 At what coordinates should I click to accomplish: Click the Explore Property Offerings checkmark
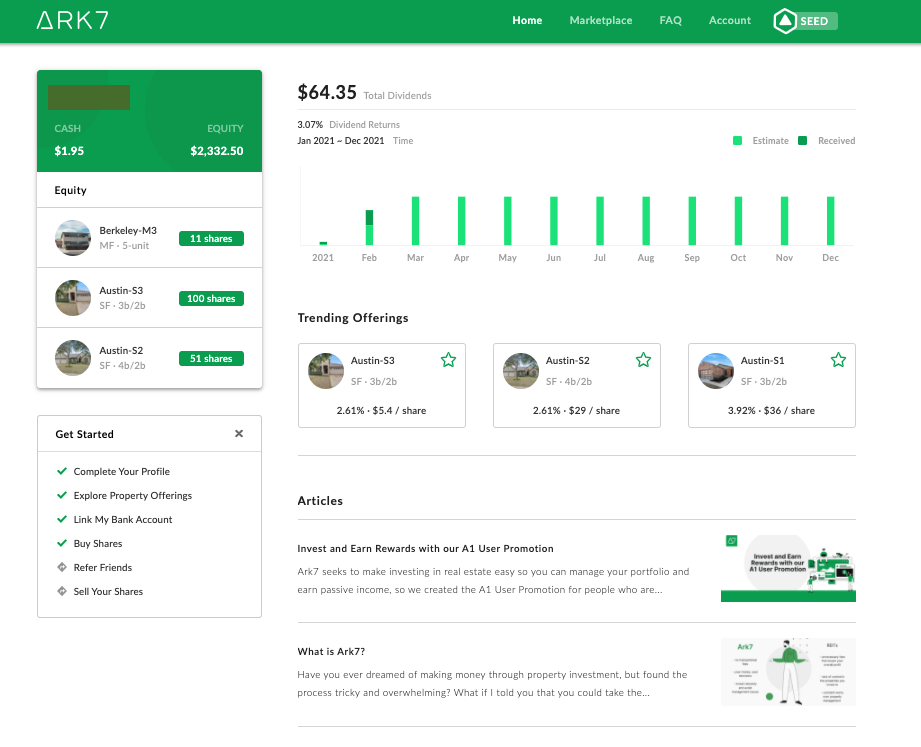click(62, 495)
